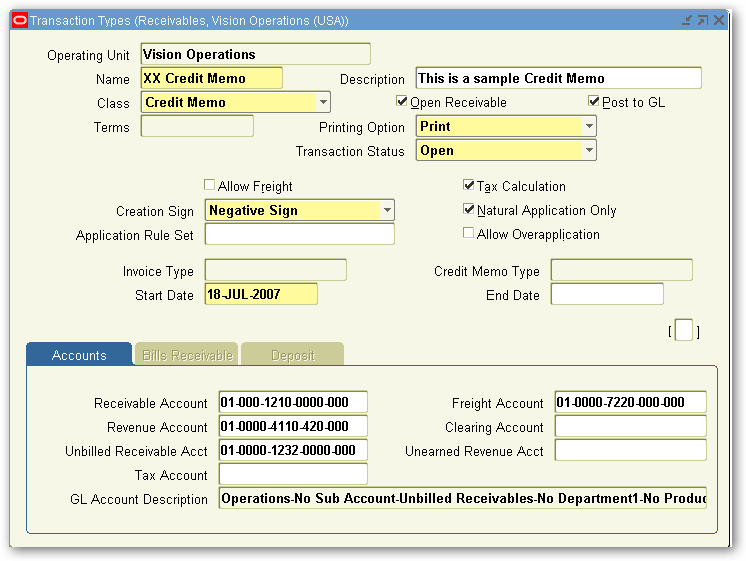Click the Start Date field
746x561 pixels.
click(x=261, y=294)
